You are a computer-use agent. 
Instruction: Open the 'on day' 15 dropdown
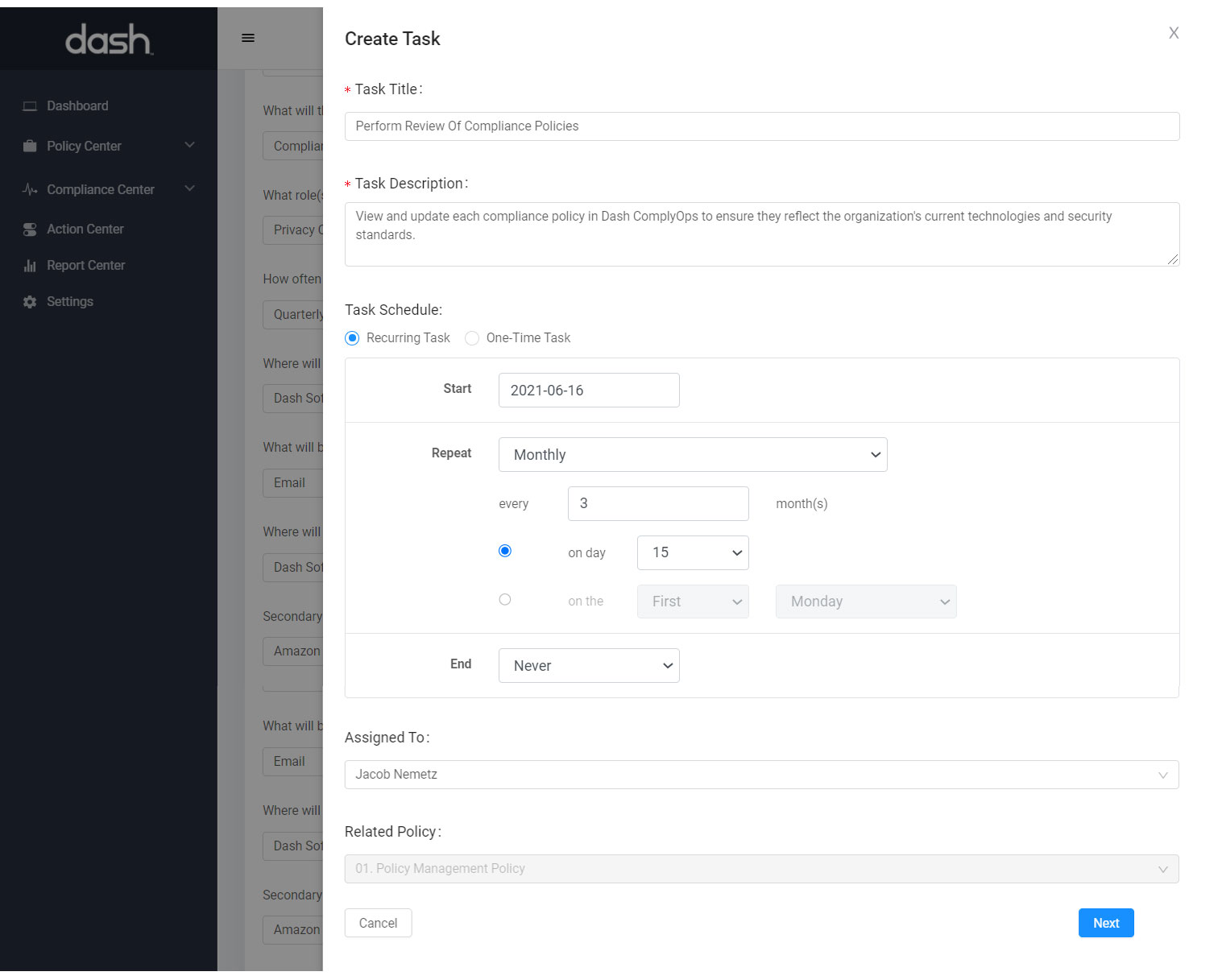coord(693,552)
